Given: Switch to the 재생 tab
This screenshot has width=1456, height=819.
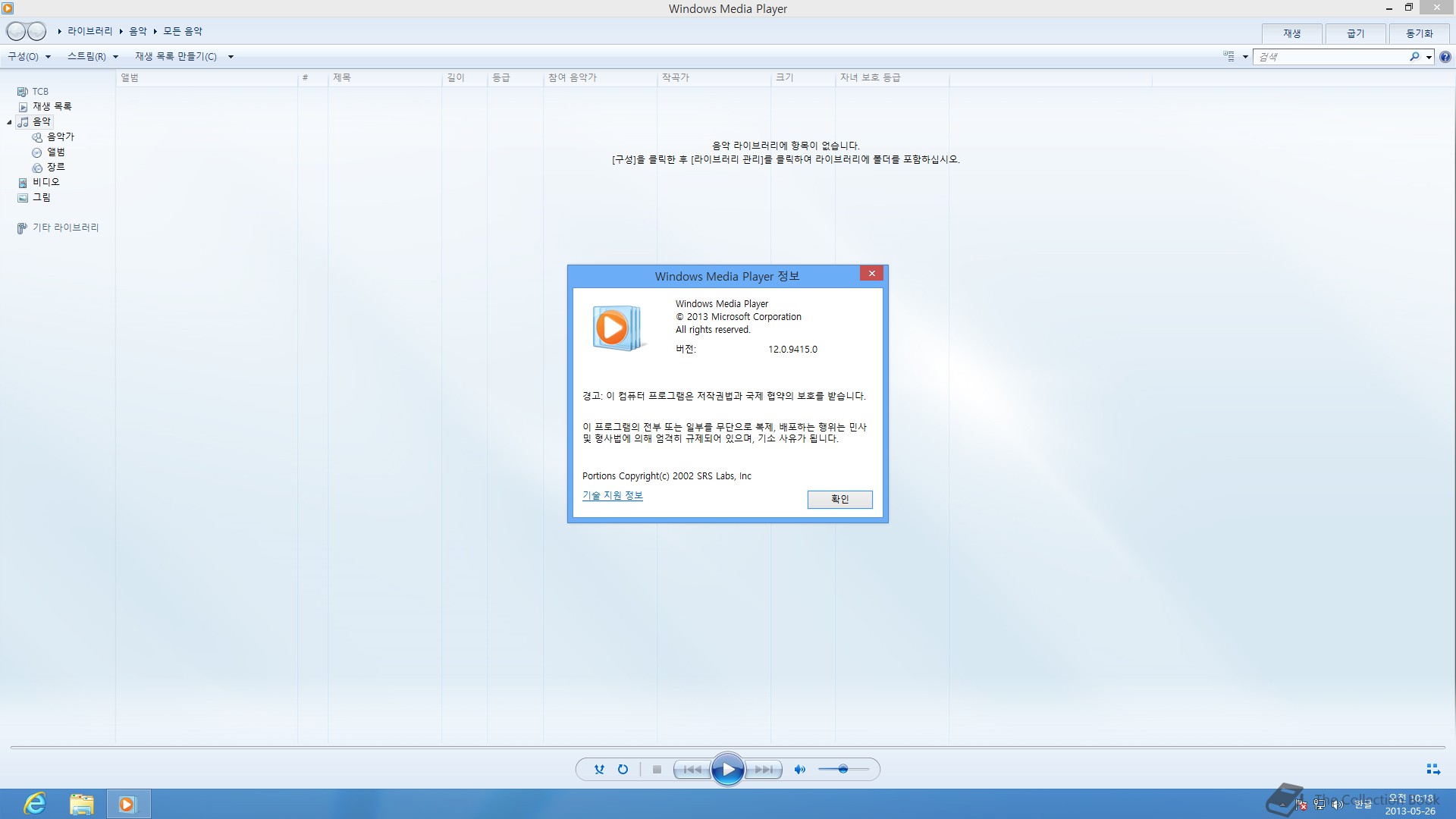Looking at the screenshot, I should [x=1292, y=33].
